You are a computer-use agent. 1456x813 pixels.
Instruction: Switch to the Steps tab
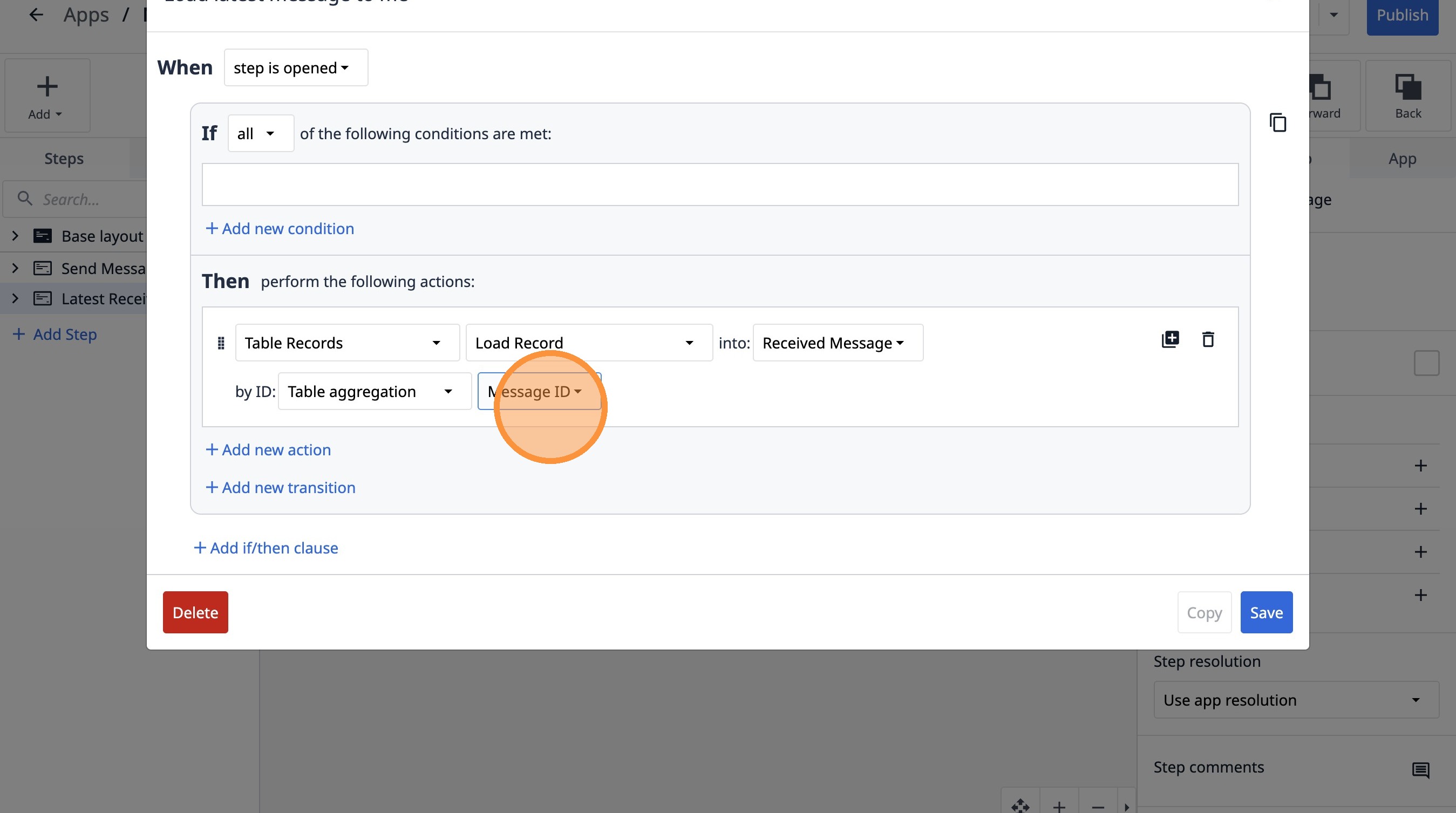(64, 159)
